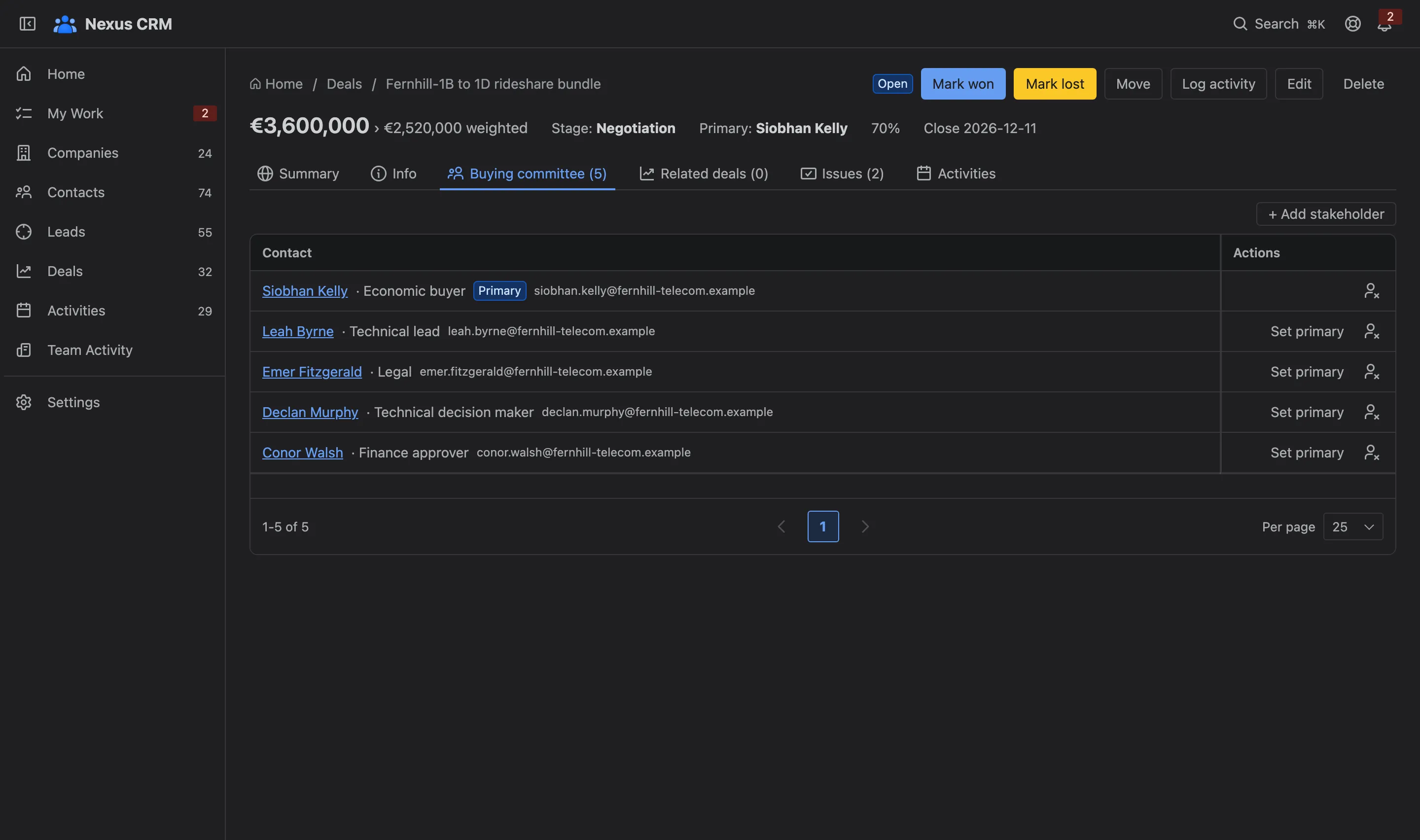This screenshot has width=1420, height=840.
Task: Open Declan Murphy contact link
Action: point(310,412)
